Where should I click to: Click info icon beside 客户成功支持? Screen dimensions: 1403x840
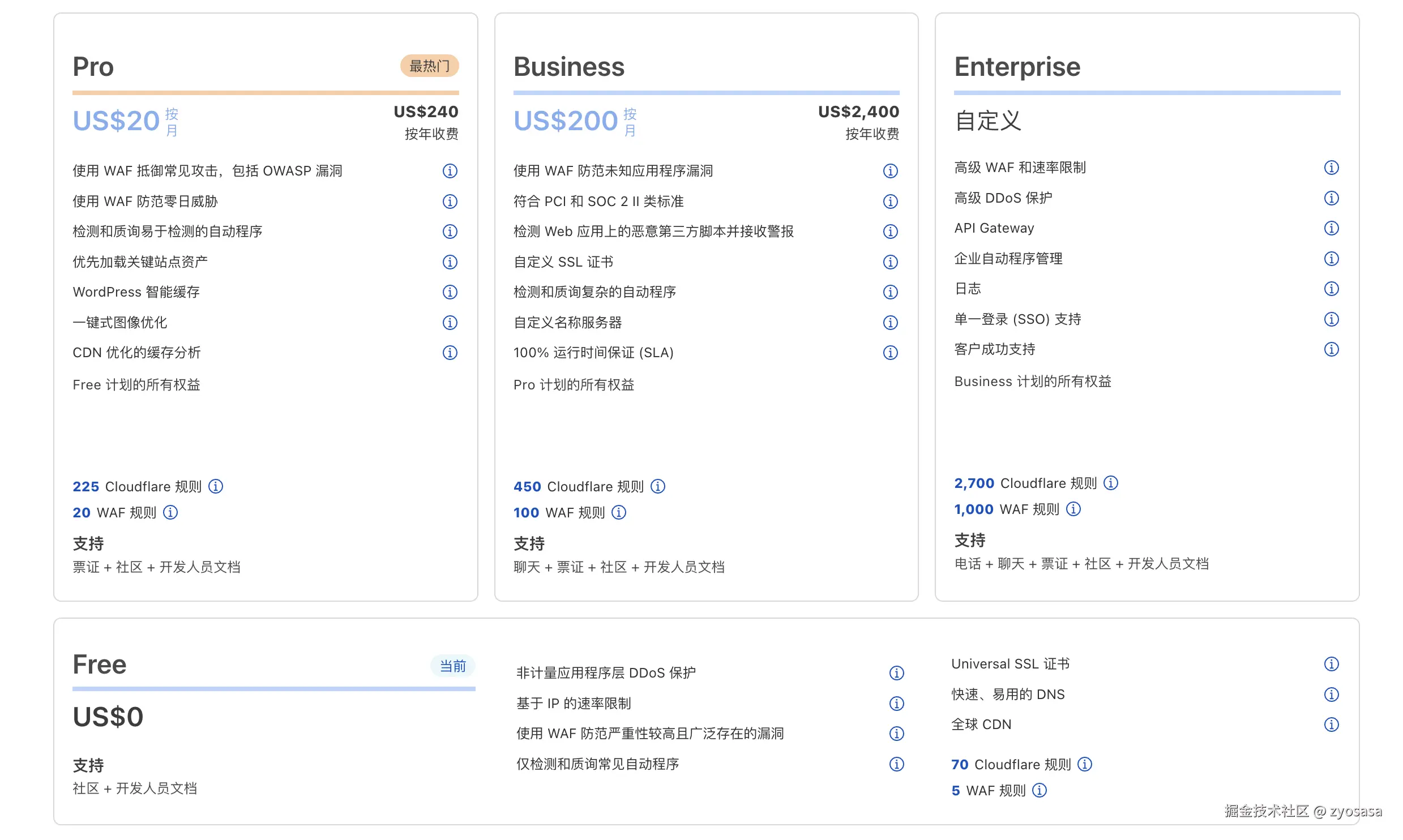click(1332, 349)
